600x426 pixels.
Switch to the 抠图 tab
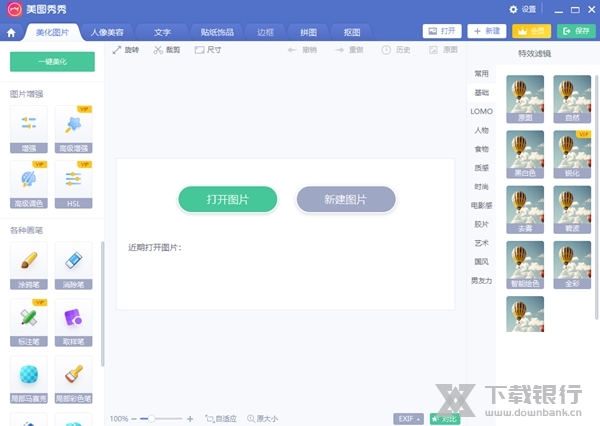(352, 33)
